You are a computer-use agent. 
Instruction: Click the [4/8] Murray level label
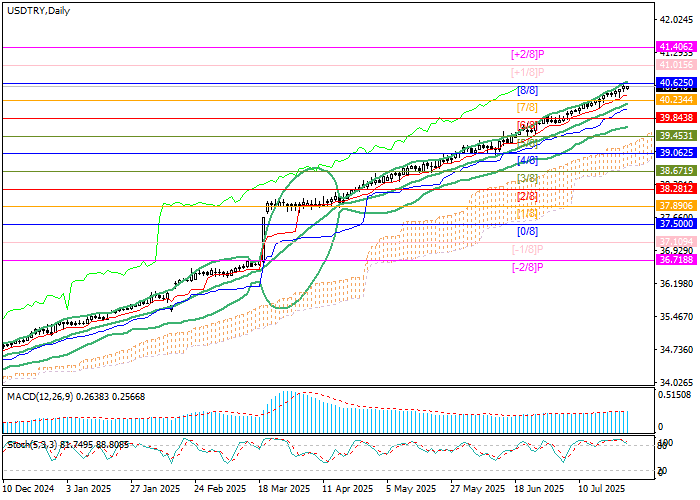coord(527,160)
